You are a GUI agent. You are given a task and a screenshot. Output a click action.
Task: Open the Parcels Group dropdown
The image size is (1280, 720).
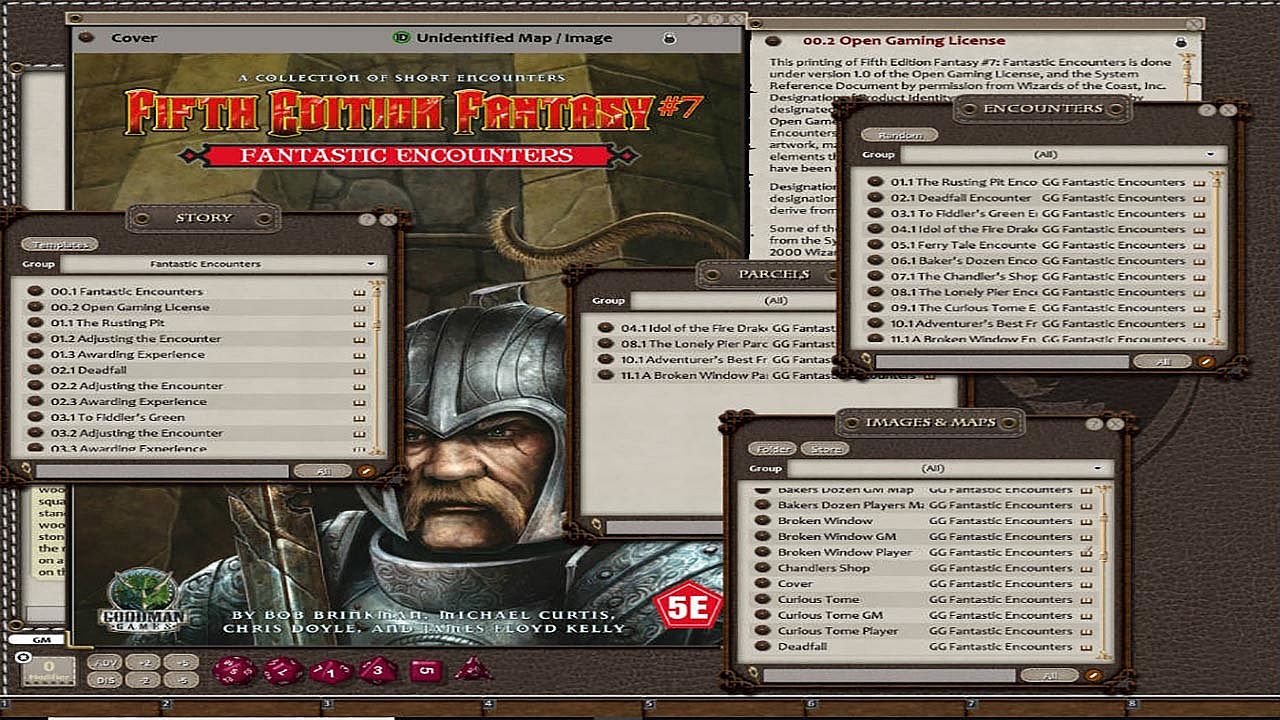735,300
